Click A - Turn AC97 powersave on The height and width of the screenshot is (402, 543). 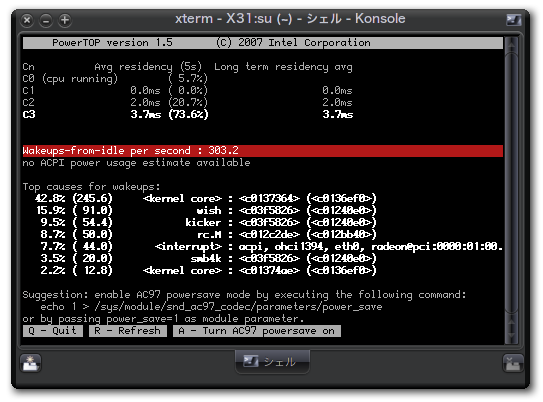pyautogui.click(x=257, y=331)
